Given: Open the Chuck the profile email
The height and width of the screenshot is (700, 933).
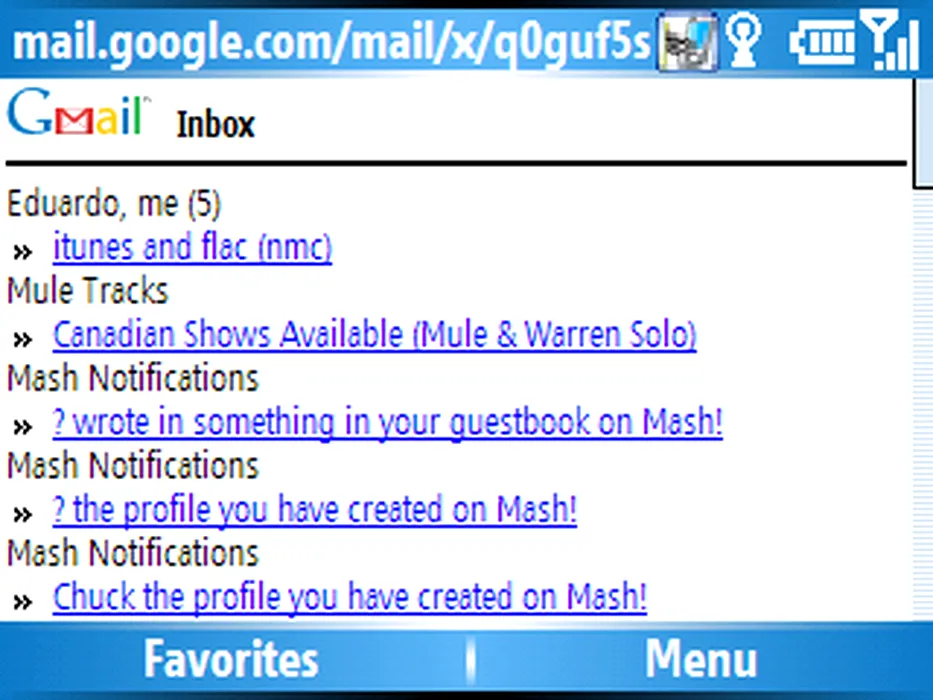Looking at the screenshot, I should [350, 597].
